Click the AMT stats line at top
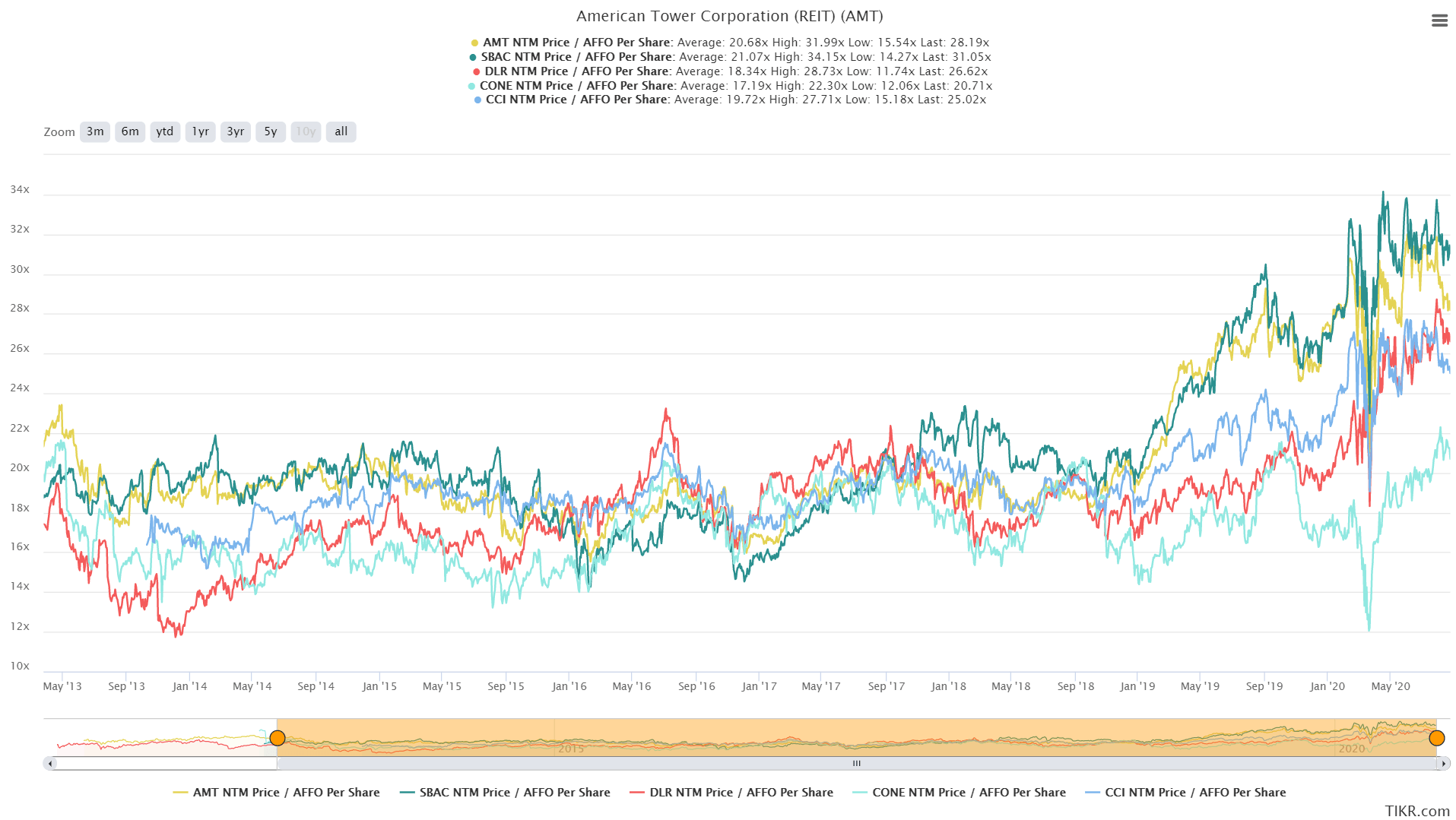Image resolution: width=1456 pixels, height=820 pixels. 730,43
